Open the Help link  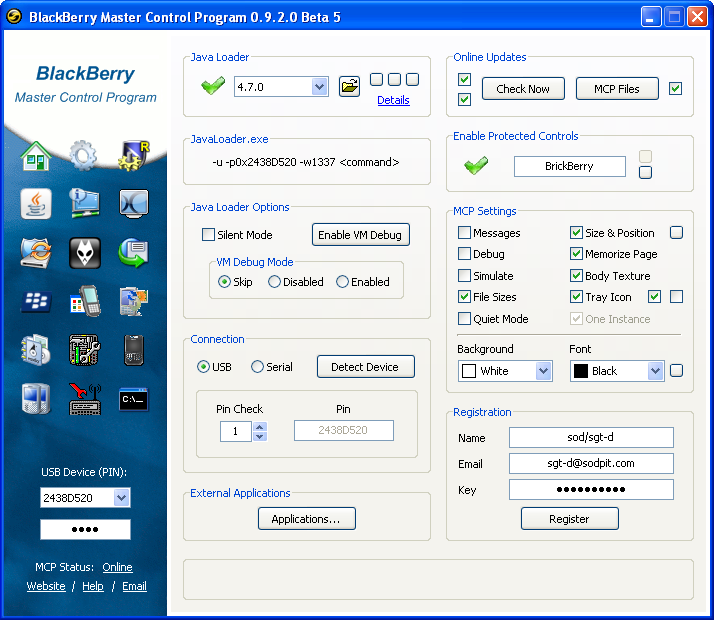coord(93,586)
